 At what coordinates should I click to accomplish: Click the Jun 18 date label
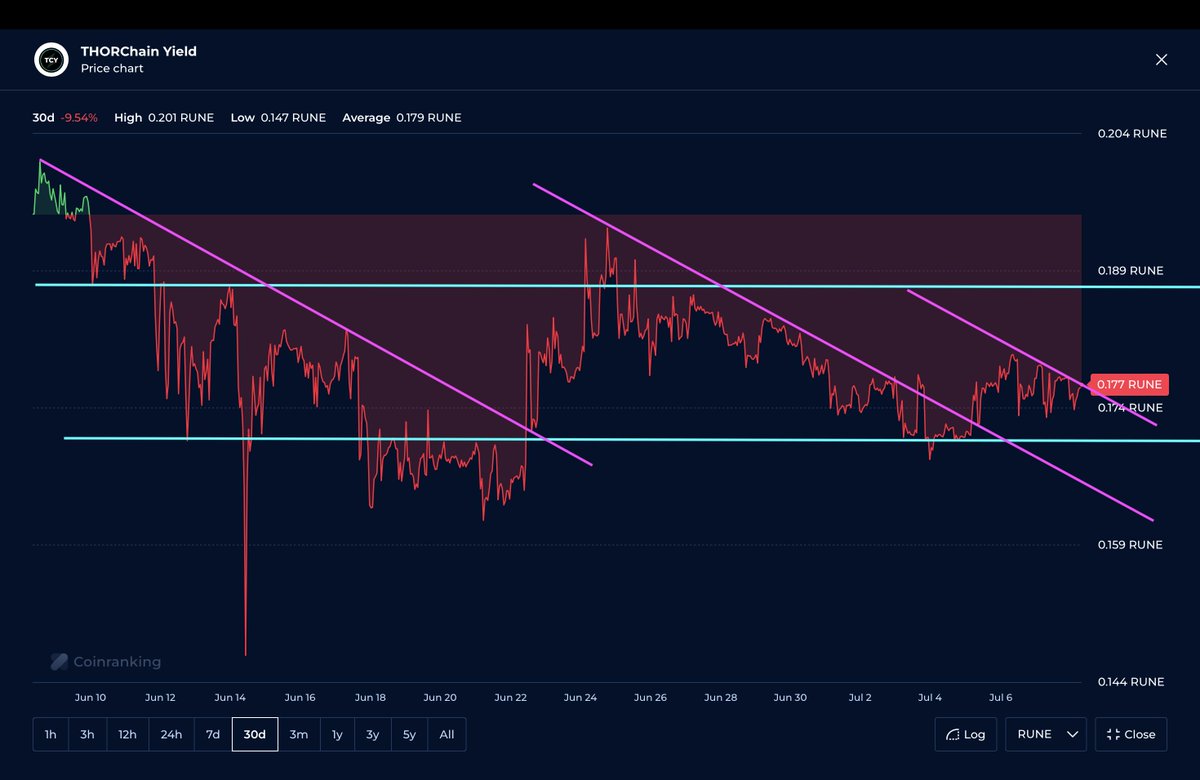coord(370,698)
